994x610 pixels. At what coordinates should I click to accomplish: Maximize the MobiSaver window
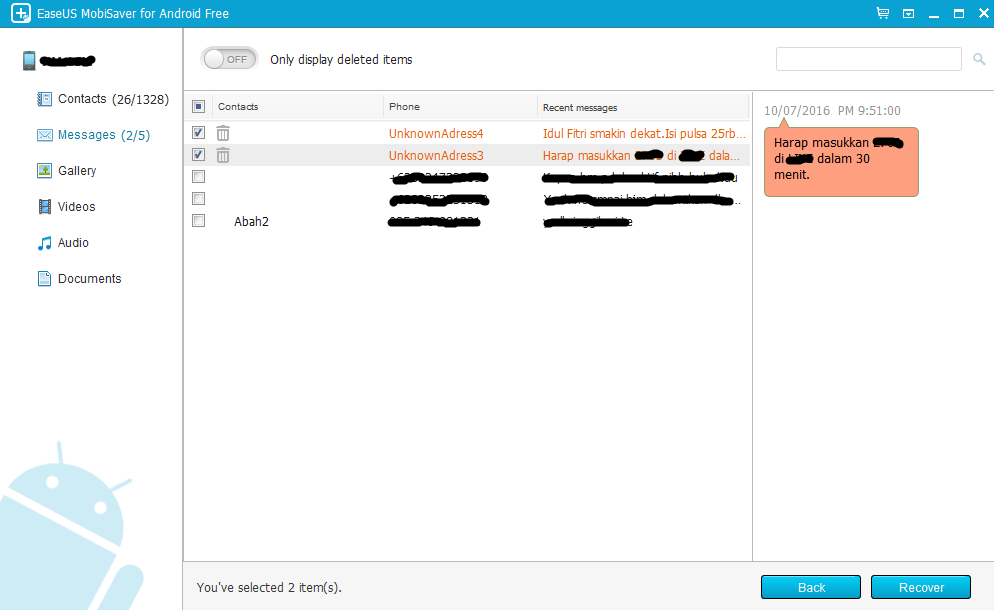[959, 13]
